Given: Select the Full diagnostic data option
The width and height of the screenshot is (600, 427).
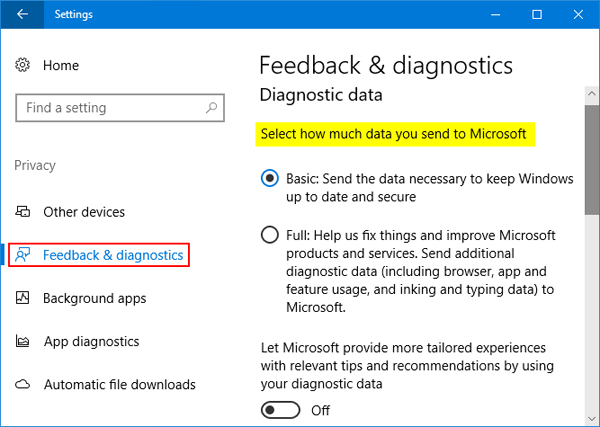Looking at the screenshot, I should 269,235.
